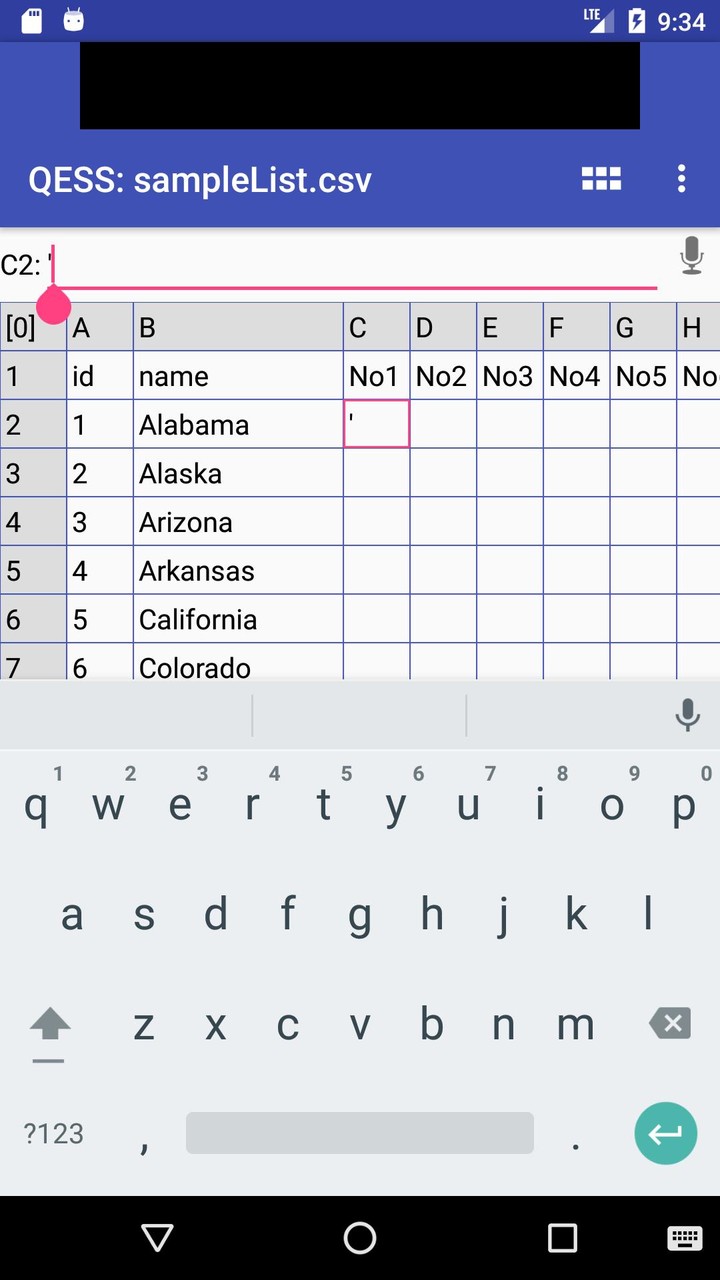This screenshot has height=1280, width=720.
Task: Switch to the ?123 symbols keyboard
Action: [x=54, y=1133]
